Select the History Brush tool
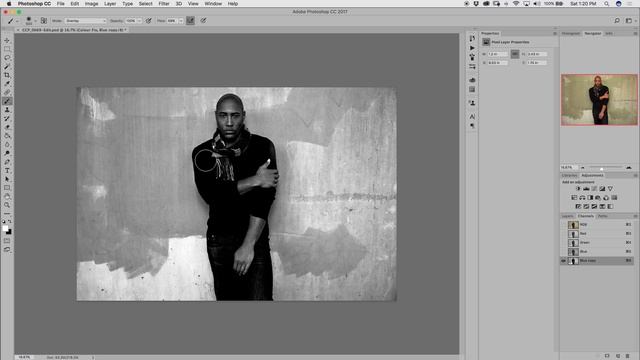 [7, 118]
